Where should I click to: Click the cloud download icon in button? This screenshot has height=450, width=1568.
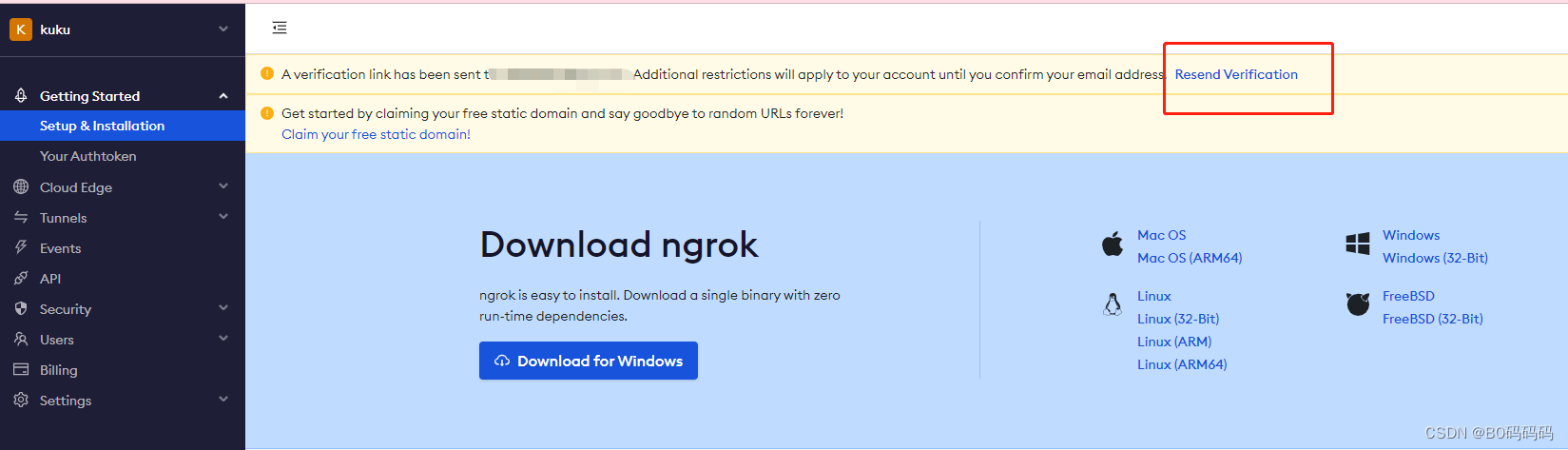pos(502,361)
